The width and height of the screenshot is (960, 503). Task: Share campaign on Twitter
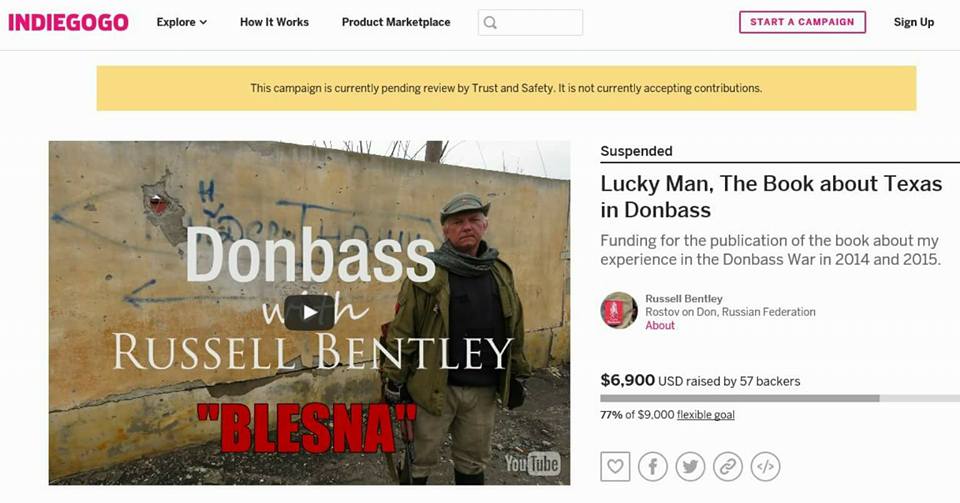(x=690, y=466)
